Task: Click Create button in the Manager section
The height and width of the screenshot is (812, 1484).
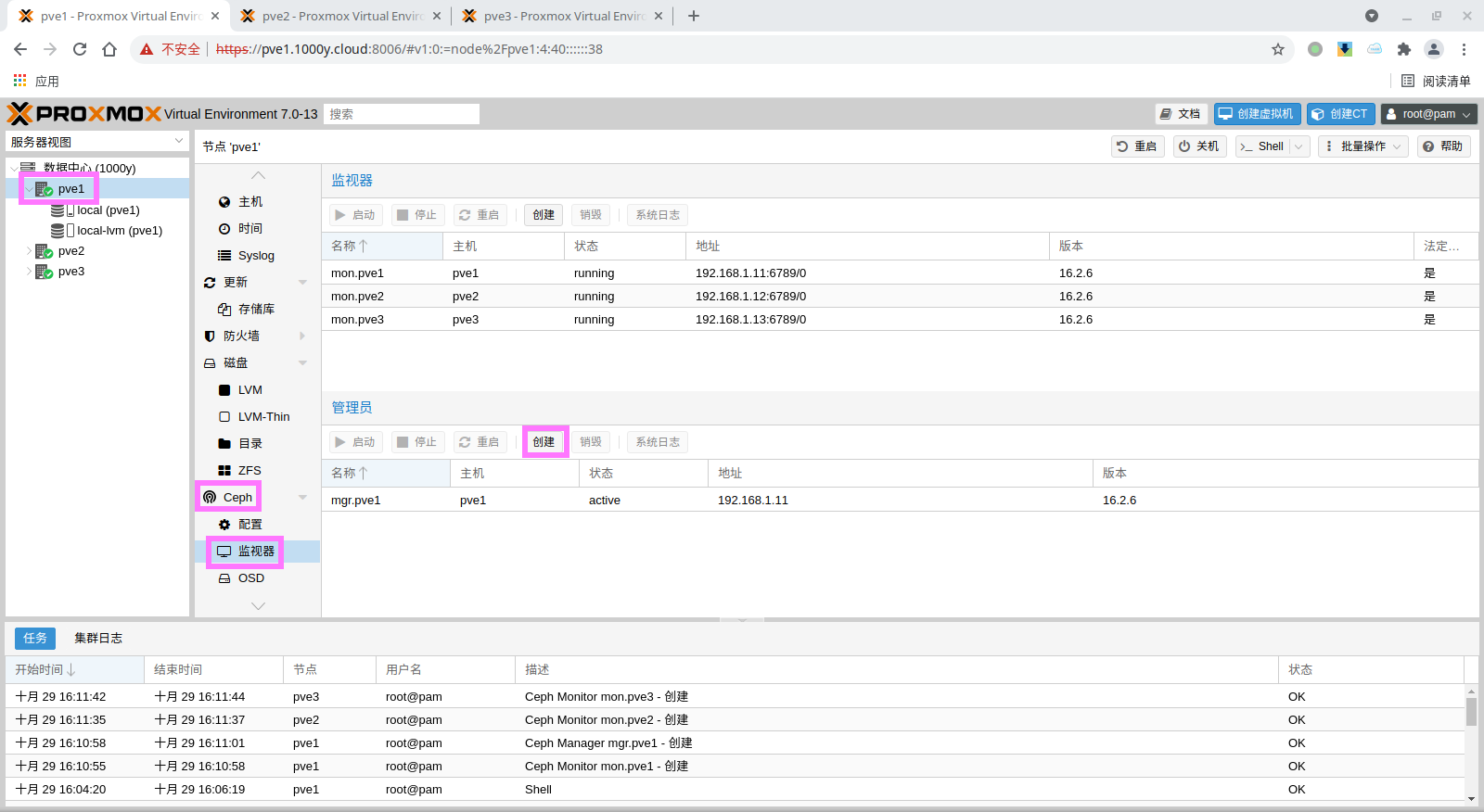Action: pos(544,442)
